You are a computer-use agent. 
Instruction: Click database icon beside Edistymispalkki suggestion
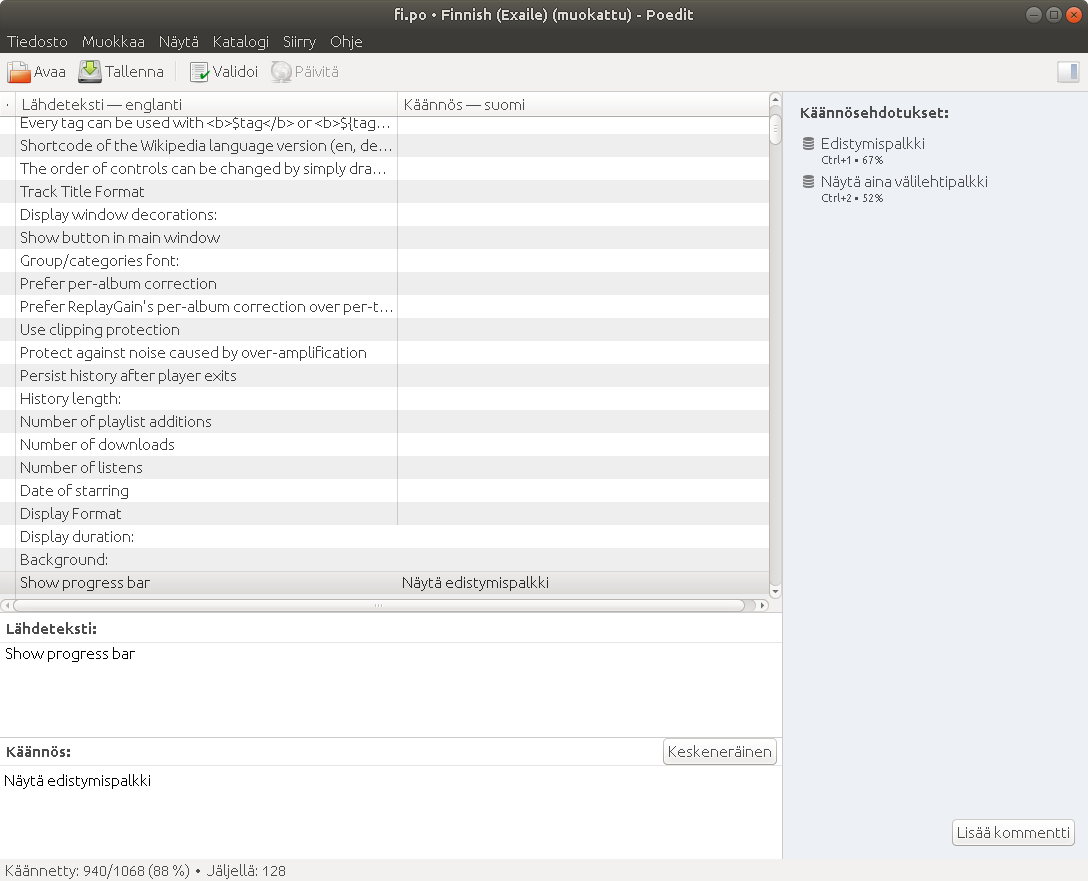(x=808, y=144)
